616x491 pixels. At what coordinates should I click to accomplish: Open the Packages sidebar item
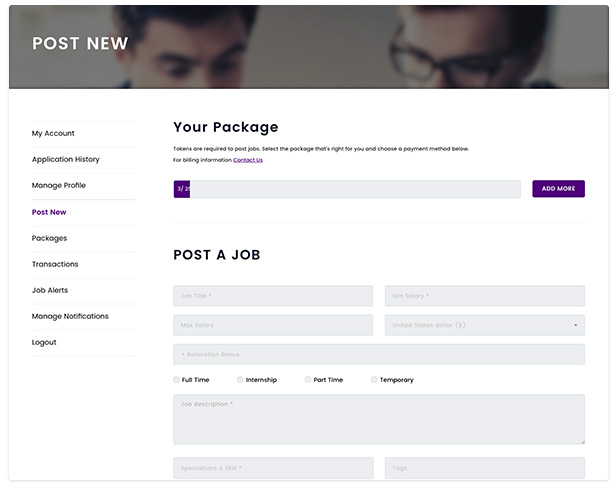[x=50, y=238]
